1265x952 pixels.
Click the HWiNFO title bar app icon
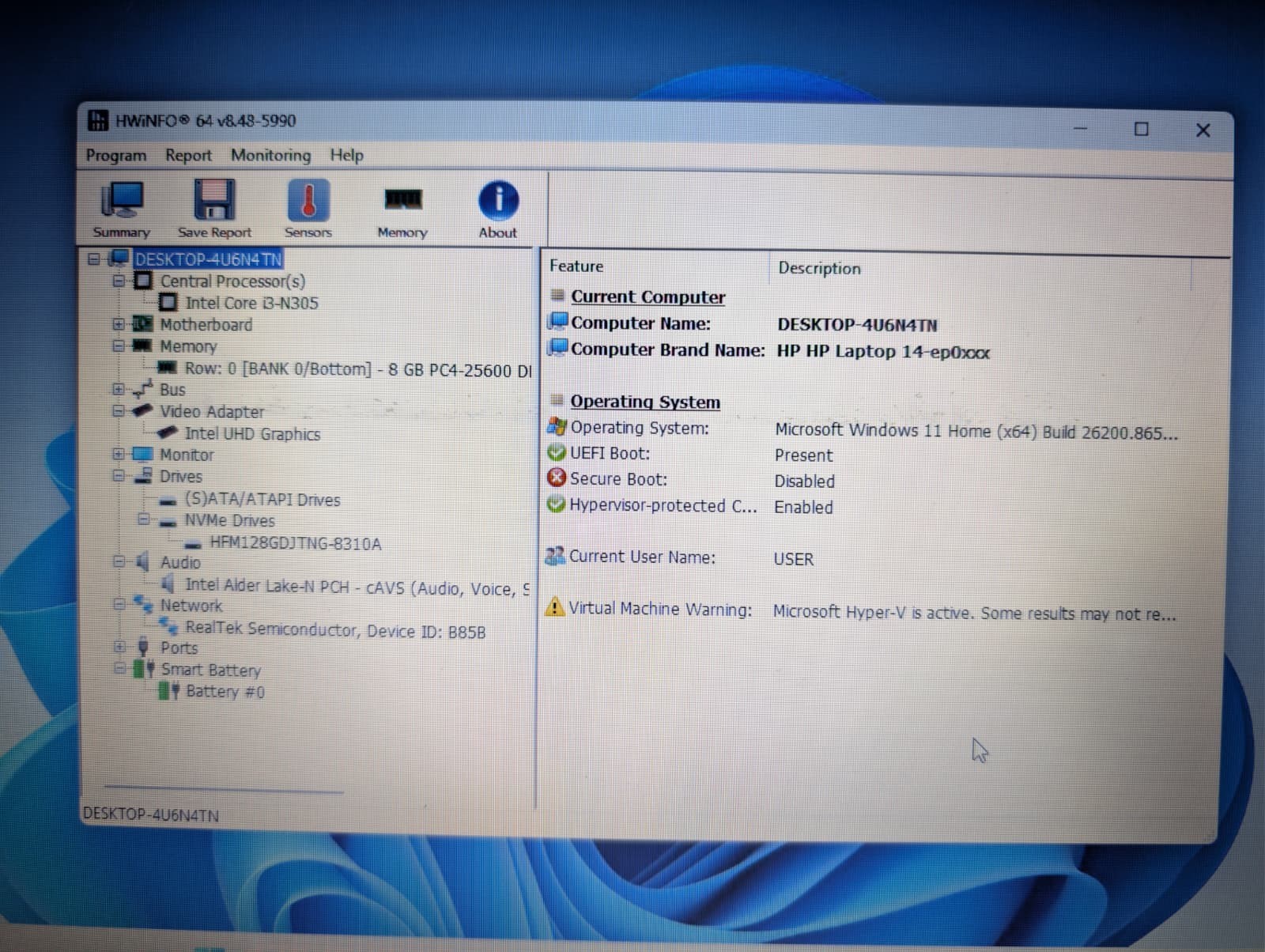(97, 120)
